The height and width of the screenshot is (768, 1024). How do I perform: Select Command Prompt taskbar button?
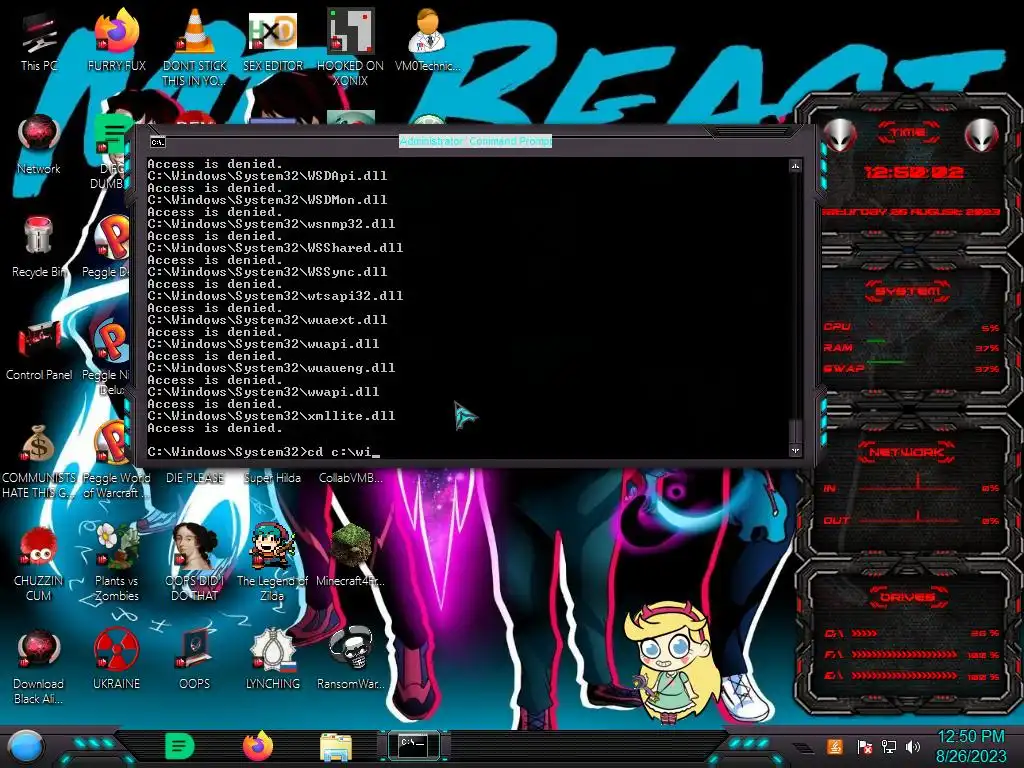click(x=413, y=746)
